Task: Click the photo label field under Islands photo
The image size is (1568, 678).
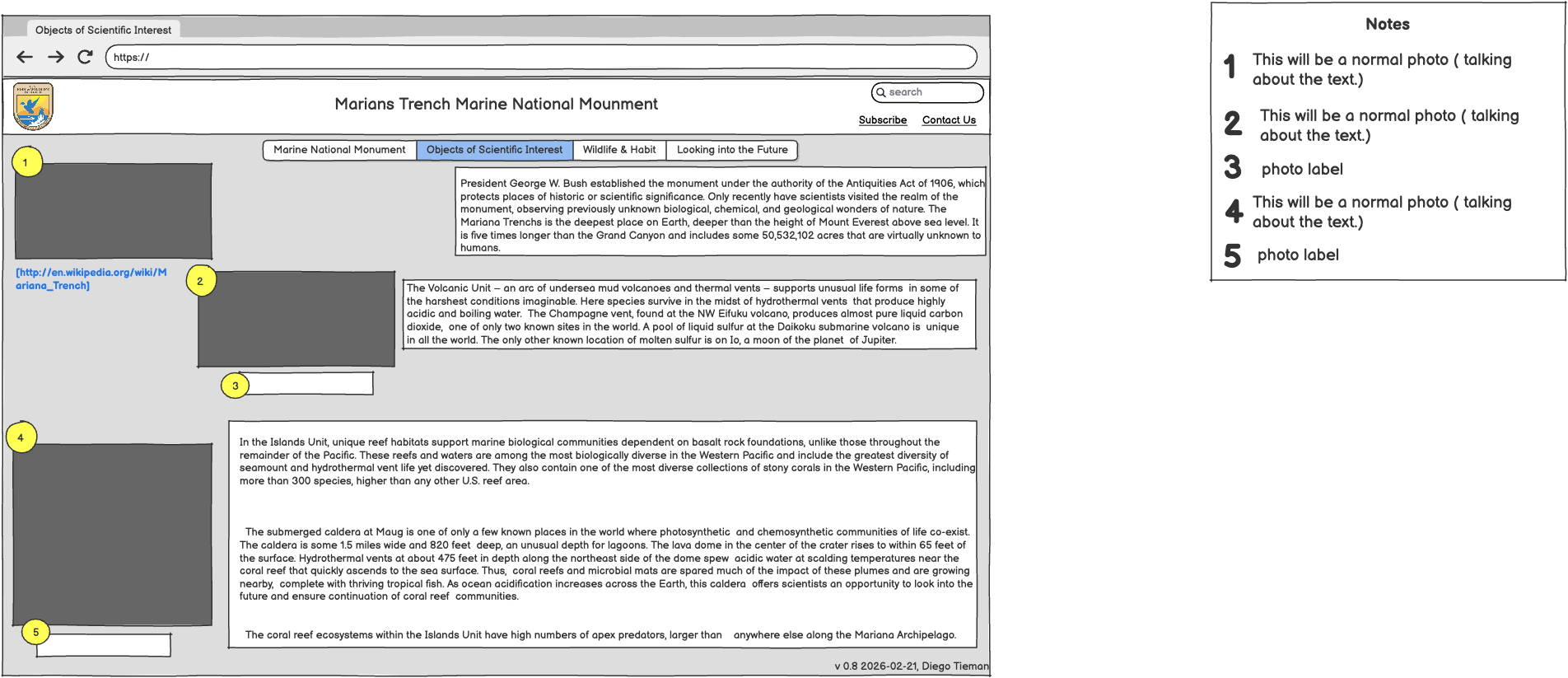Action: tap(104, 645)
